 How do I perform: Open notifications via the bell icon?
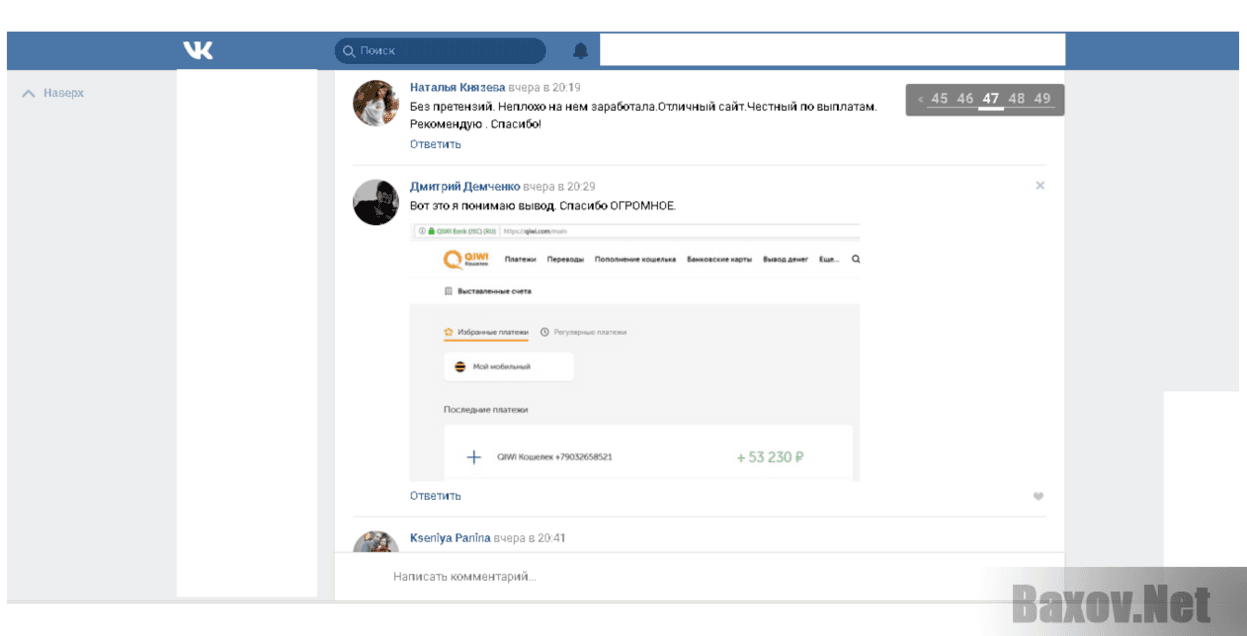tap(581, 50)
